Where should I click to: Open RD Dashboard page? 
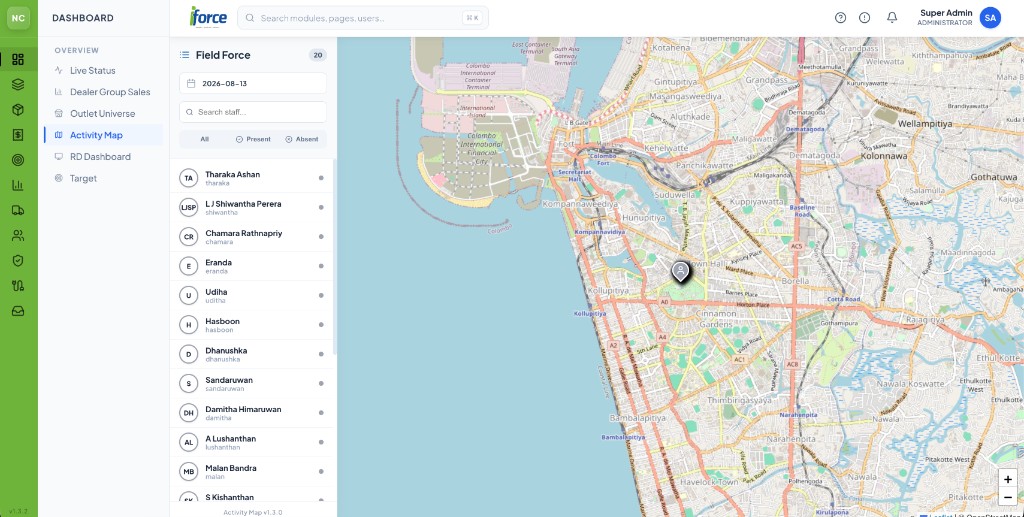pyautogui.click(x=103, y=157)
